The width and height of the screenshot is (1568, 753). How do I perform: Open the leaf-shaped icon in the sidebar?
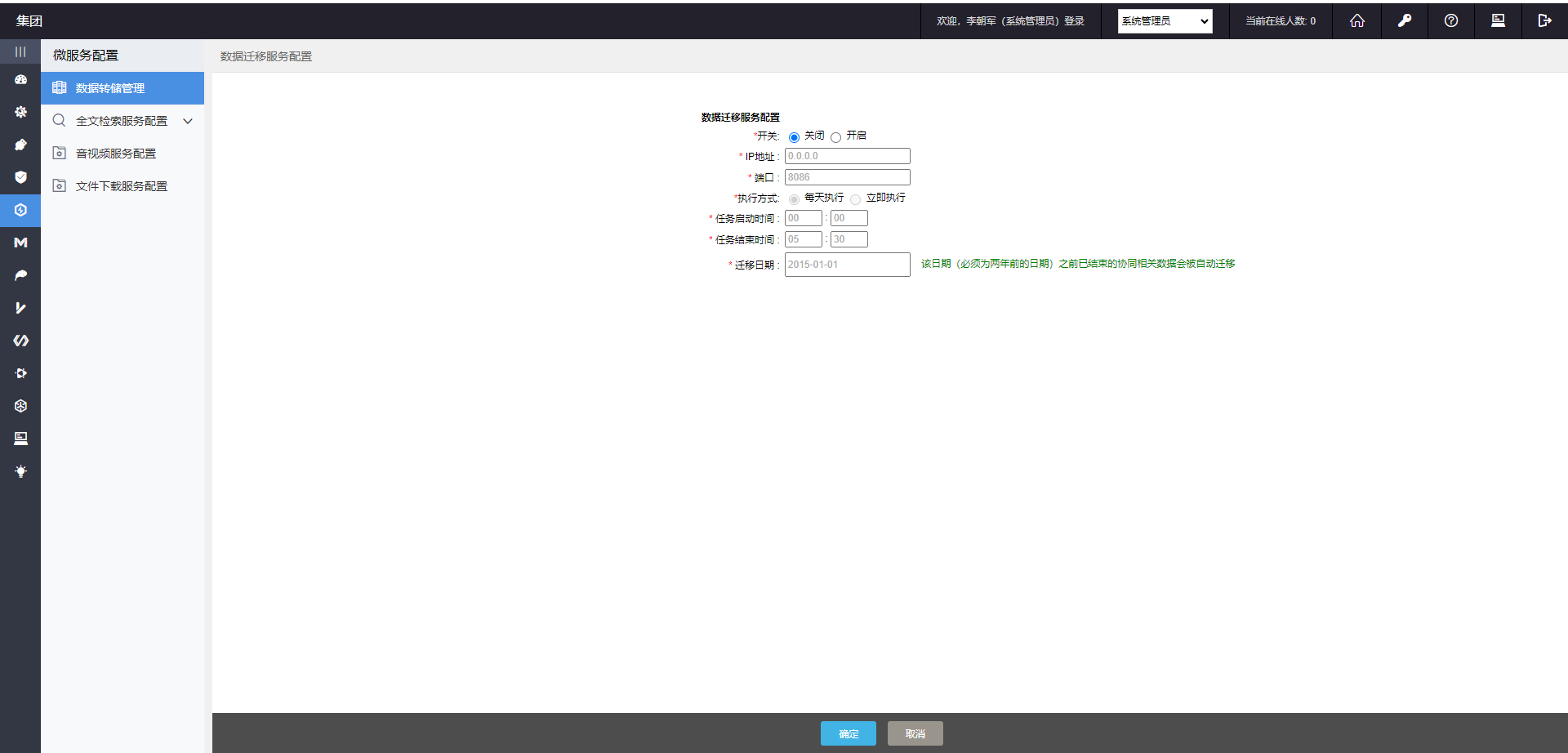20,275
